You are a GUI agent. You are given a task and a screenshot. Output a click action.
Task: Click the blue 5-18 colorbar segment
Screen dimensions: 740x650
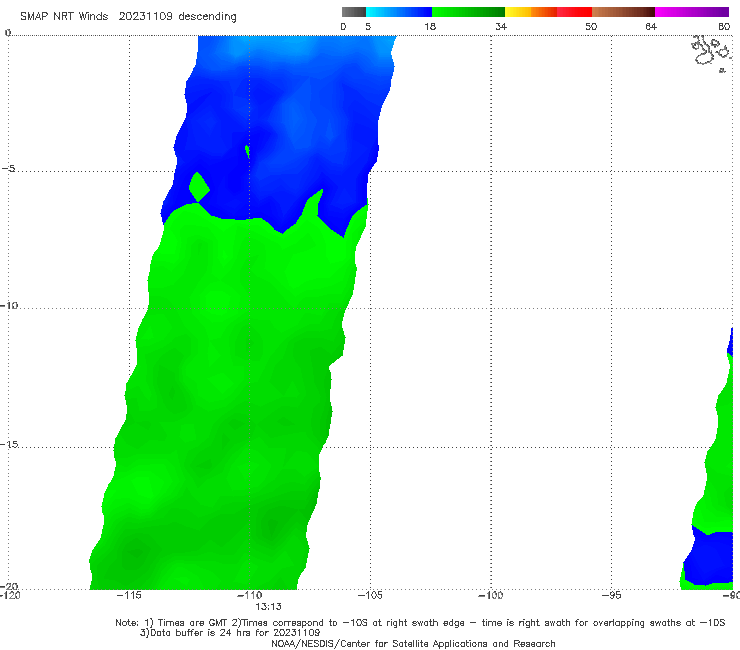[x=399, y=12]
